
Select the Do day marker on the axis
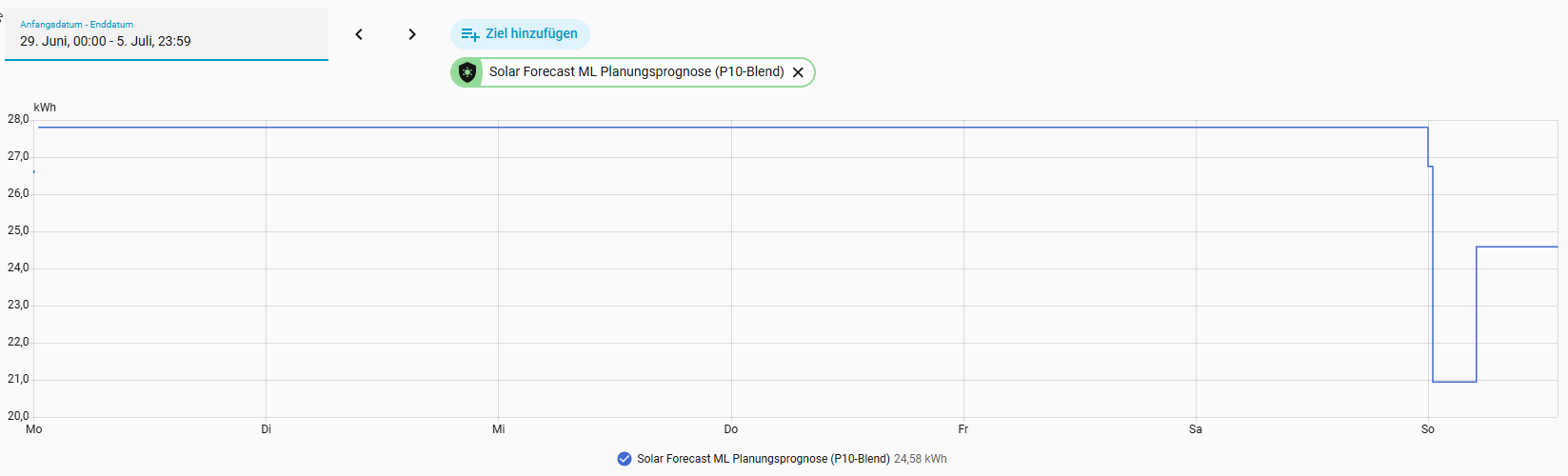click(731, 429)
